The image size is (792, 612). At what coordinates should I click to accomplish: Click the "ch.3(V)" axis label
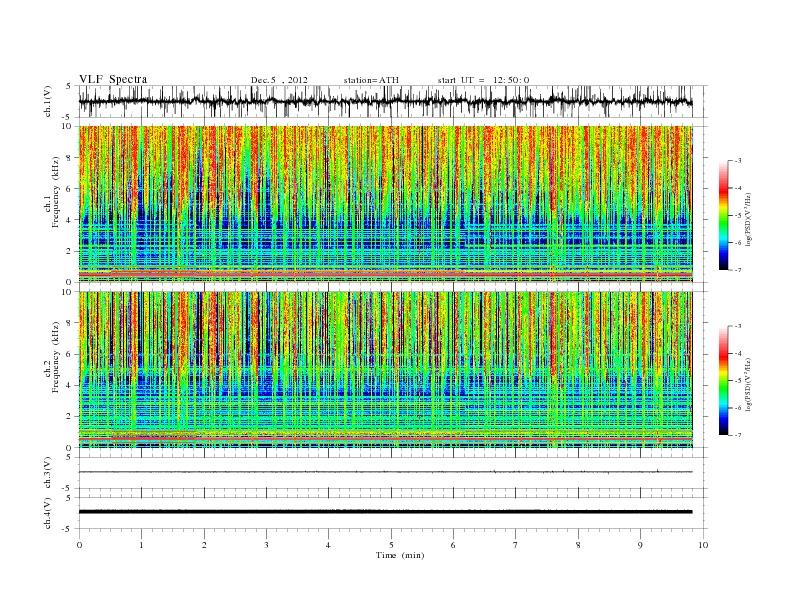tap(48, 473)
